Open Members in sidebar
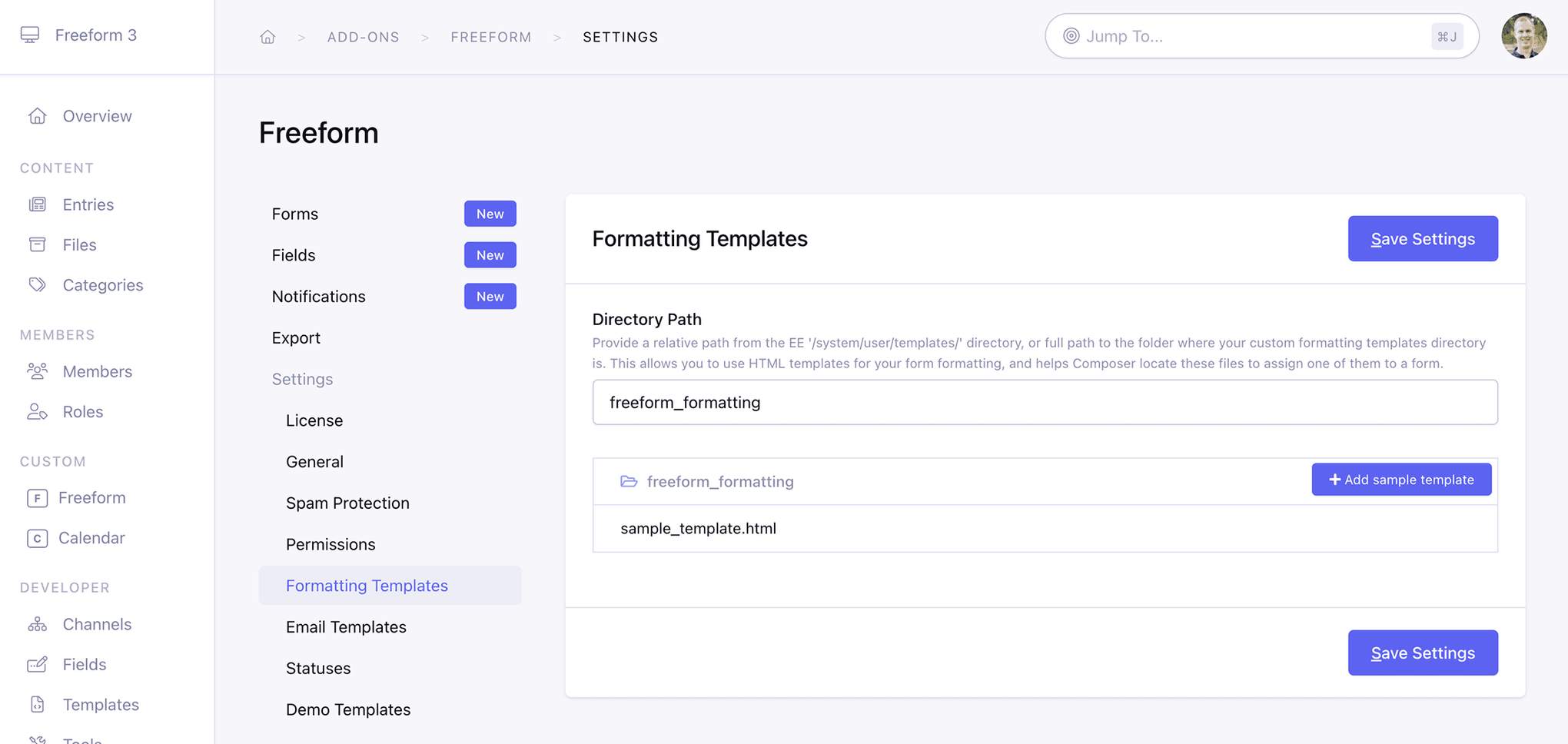Screen dimensions: 1568x744 click(98, 371)
